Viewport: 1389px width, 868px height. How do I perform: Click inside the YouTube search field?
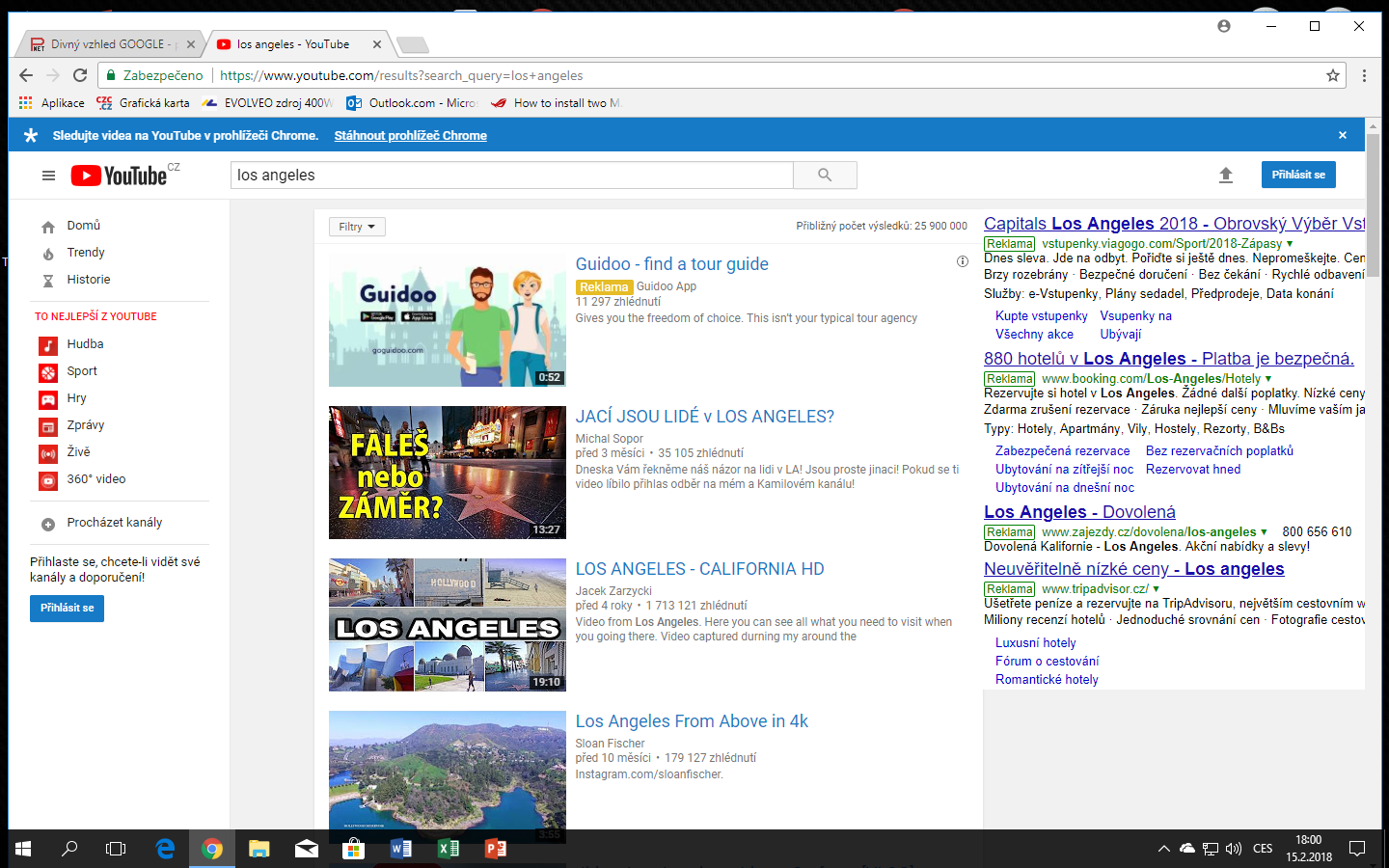pyautogui.click(x=512, y=175)
